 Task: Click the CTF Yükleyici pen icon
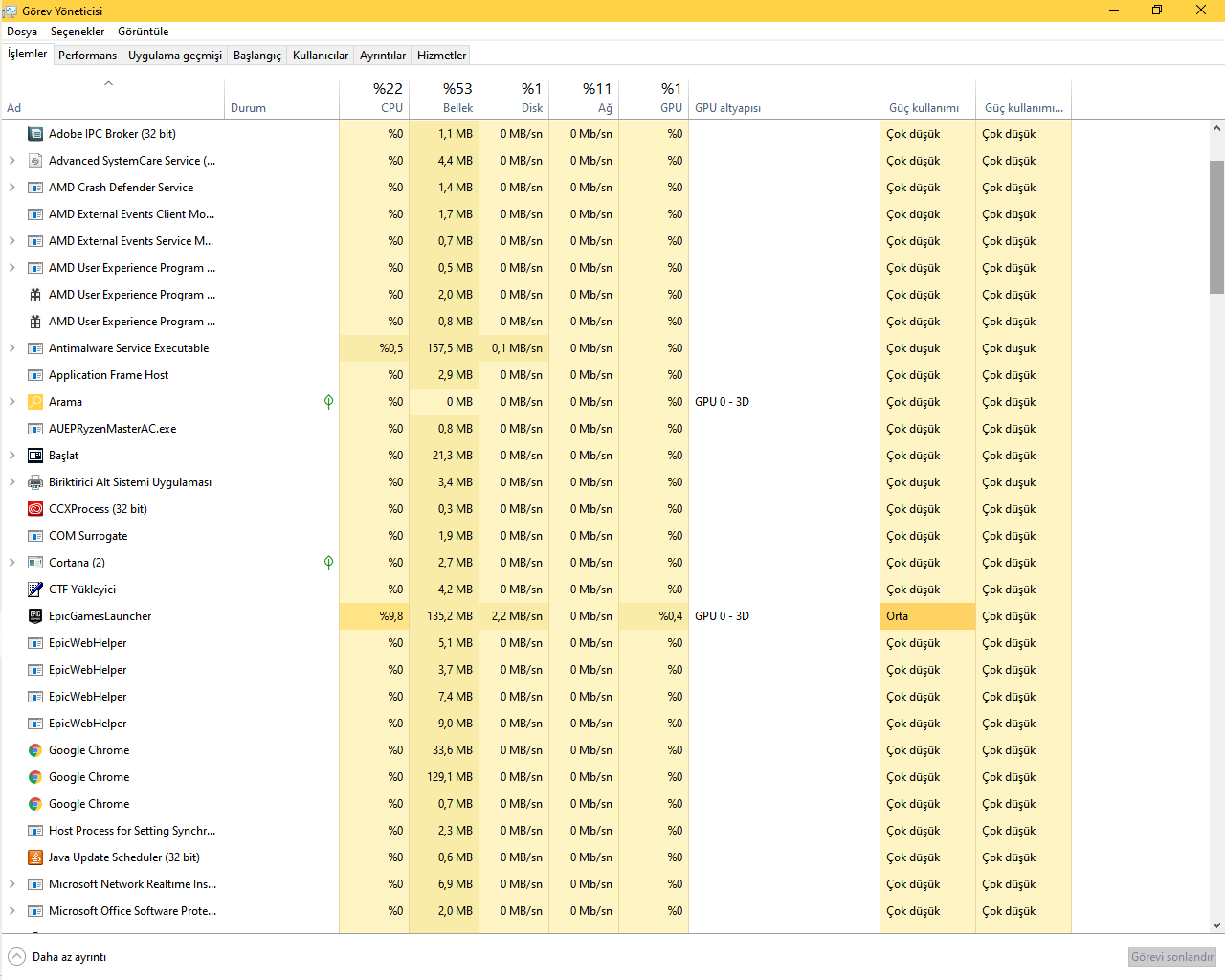(x=35, y=590)
